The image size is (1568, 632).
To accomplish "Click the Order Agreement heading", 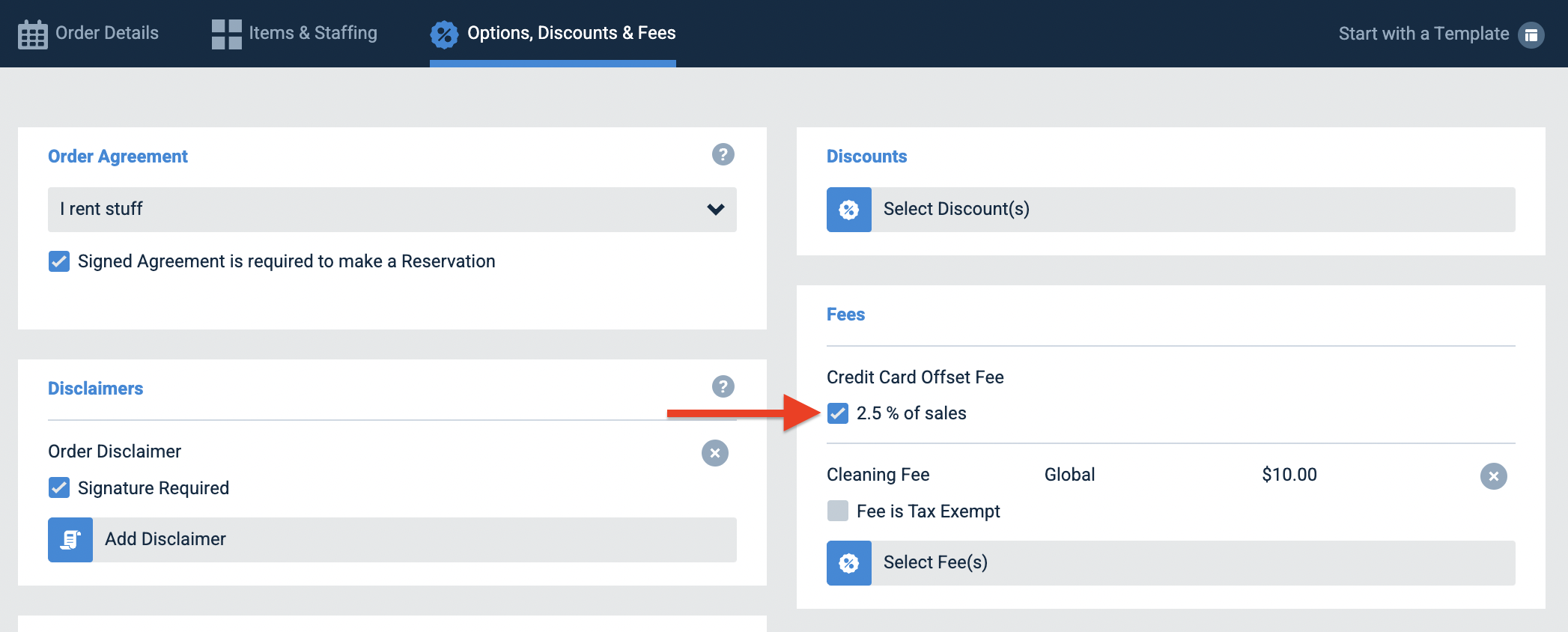I will pyautogui.click(x=118, y=157).
